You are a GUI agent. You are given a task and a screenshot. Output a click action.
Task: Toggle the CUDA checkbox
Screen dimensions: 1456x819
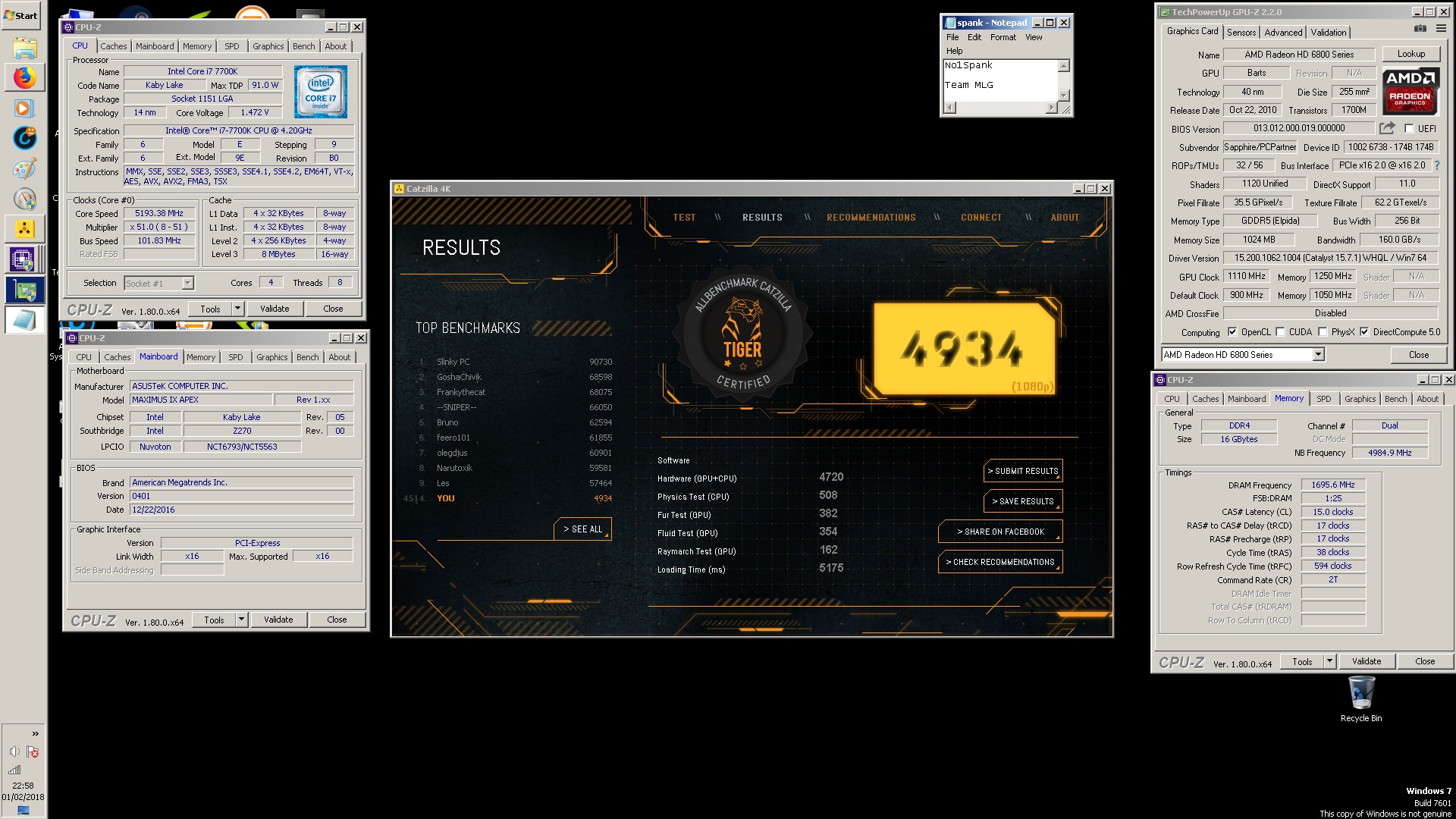[1281, 332]
